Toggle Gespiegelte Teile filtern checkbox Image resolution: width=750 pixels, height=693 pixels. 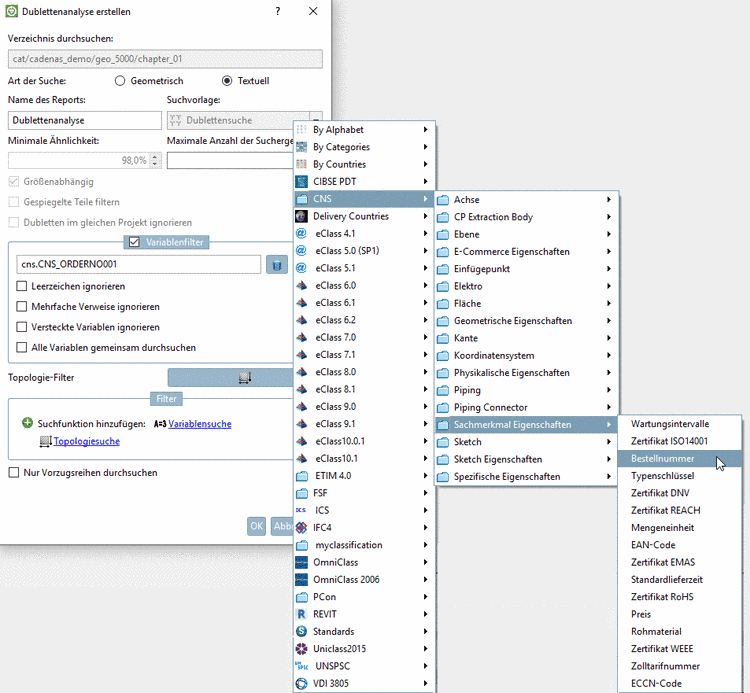[x=14, y=202]
